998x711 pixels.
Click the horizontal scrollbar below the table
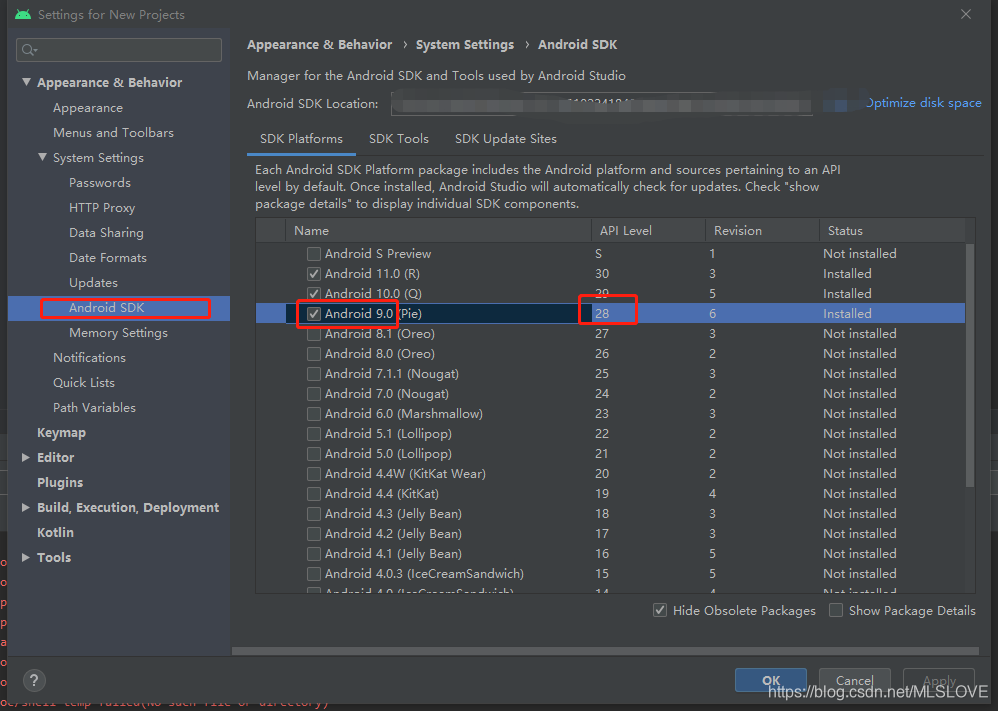[x=605, y=651]
